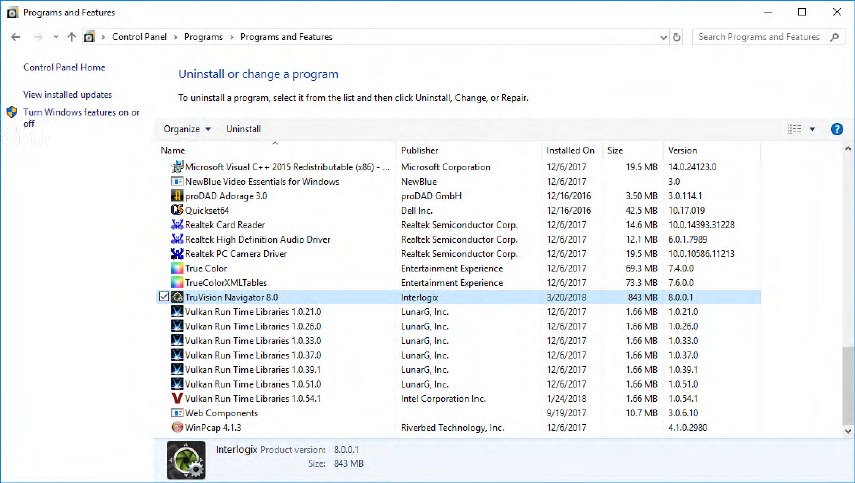
Task: Navigate to Control Panel breadcrumb
Action: pos(140,37)
